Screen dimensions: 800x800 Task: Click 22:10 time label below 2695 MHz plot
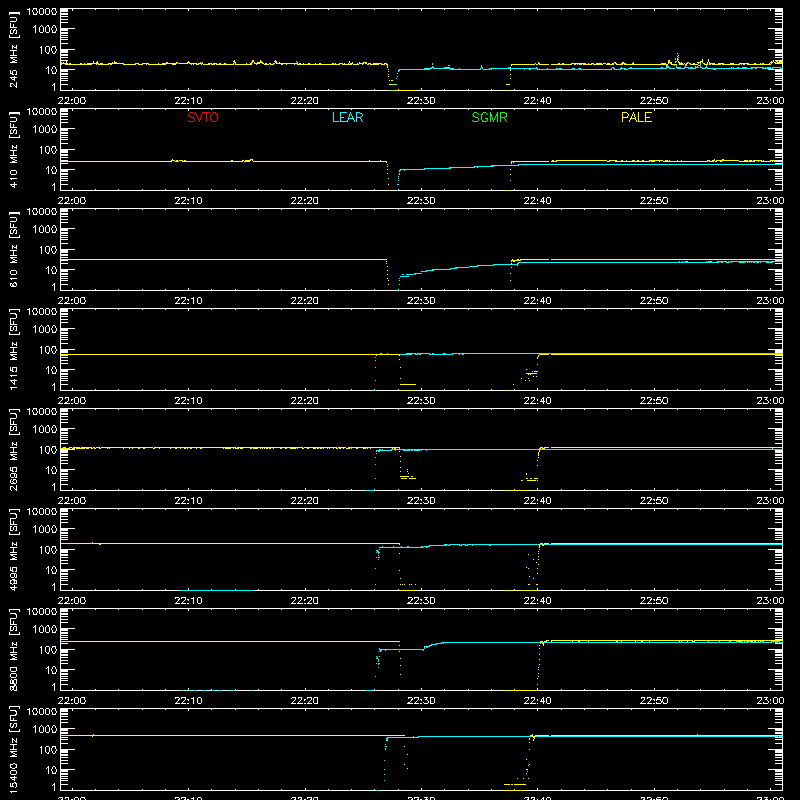(188, 501)
